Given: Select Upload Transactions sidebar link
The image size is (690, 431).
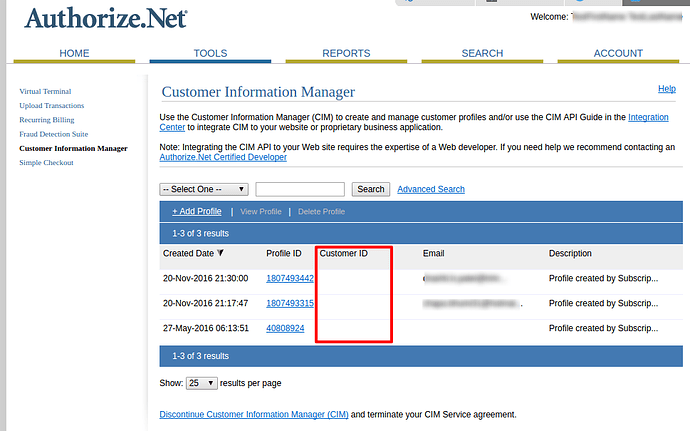Looking at the screenshot, I should pos(51,106).
